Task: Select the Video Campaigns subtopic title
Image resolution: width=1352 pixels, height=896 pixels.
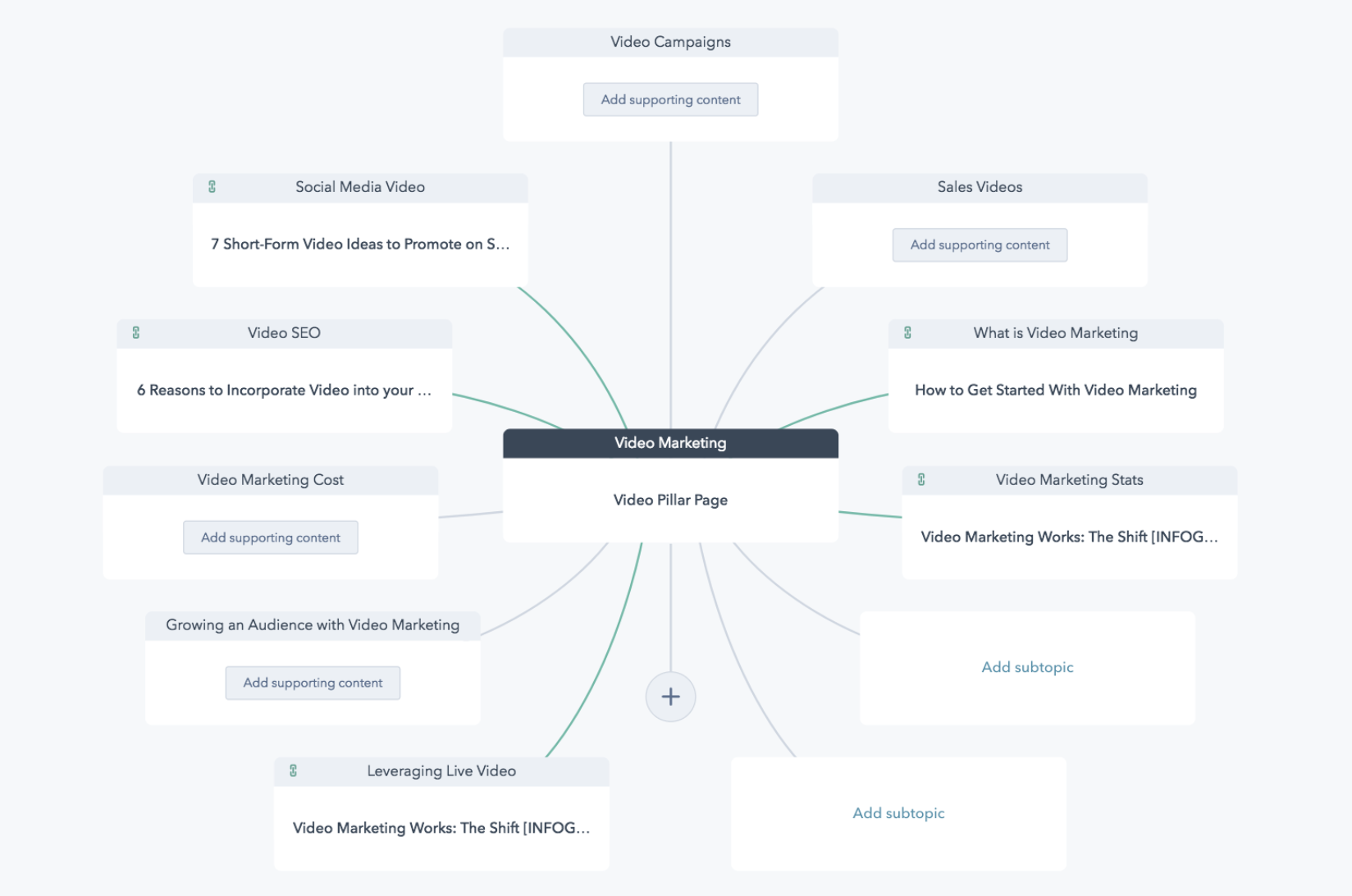Action: [670, 43]
